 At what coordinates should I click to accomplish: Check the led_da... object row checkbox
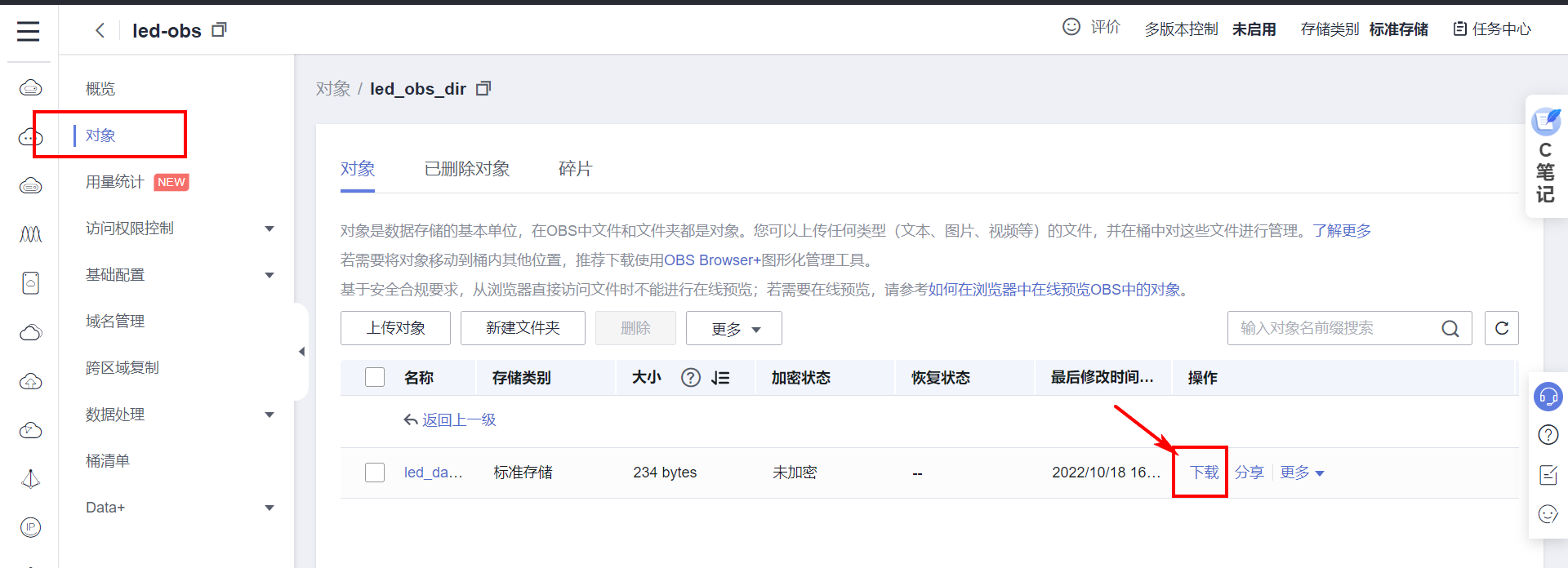(375, 473)
